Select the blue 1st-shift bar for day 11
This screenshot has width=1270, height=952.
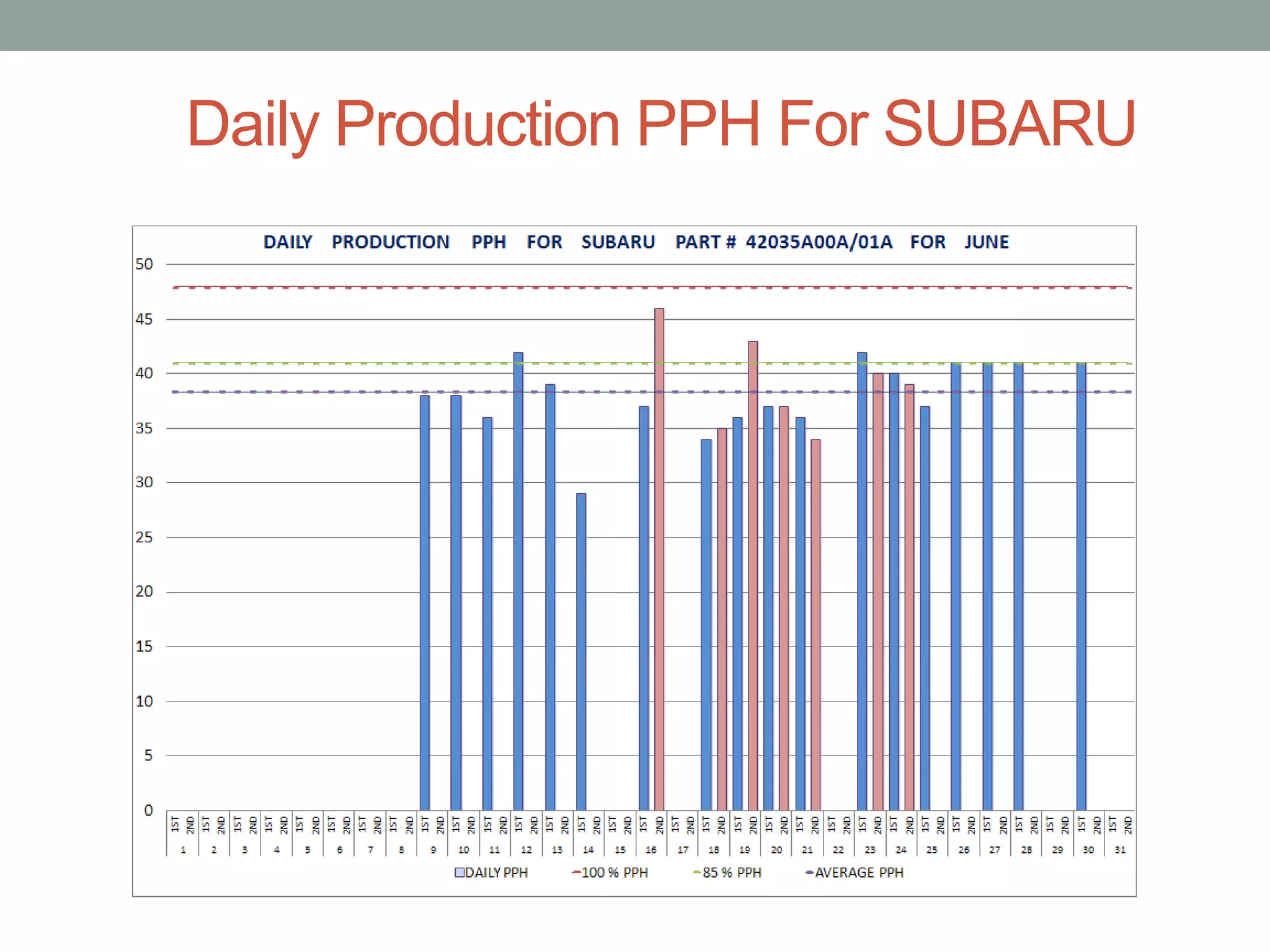487,614
